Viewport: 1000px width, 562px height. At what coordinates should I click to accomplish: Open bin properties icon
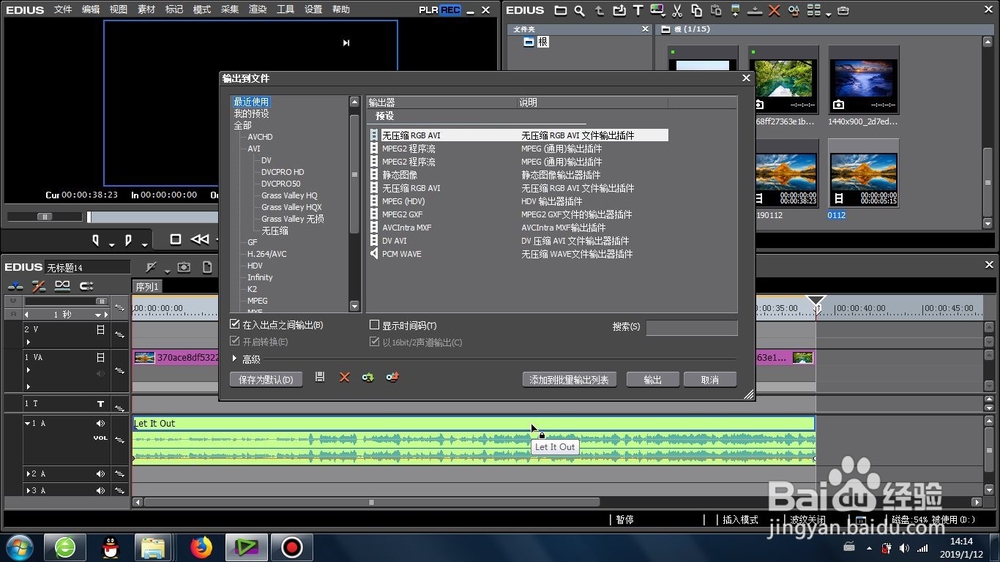793,10
